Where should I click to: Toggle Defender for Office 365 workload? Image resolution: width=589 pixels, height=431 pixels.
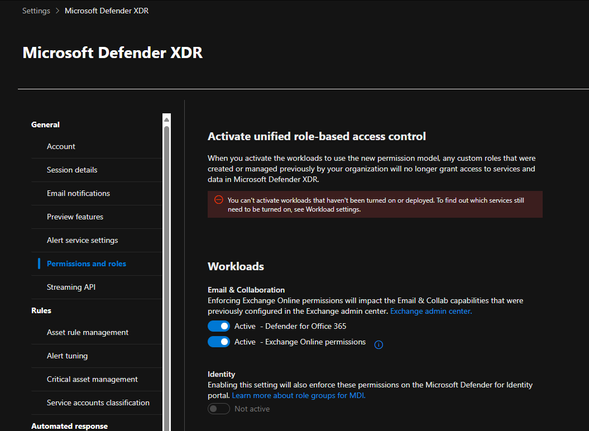point(219,326)
